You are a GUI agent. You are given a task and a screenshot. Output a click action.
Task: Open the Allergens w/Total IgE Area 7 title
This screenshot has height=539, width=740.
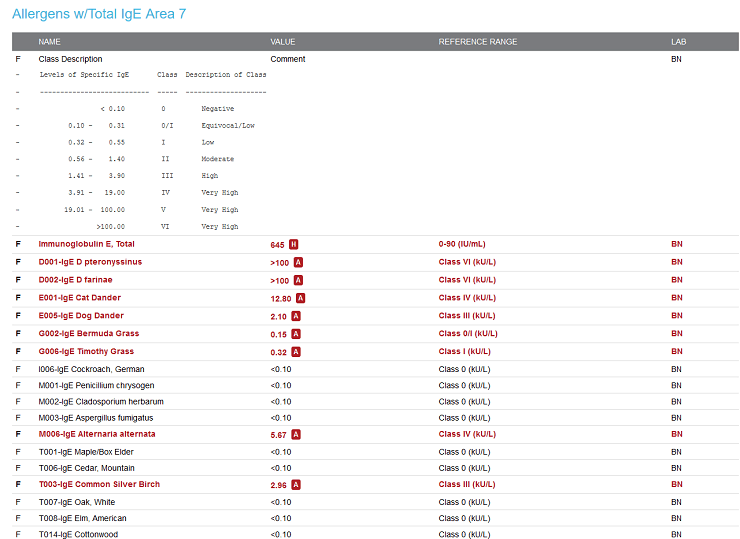click(x=99, y=14)
